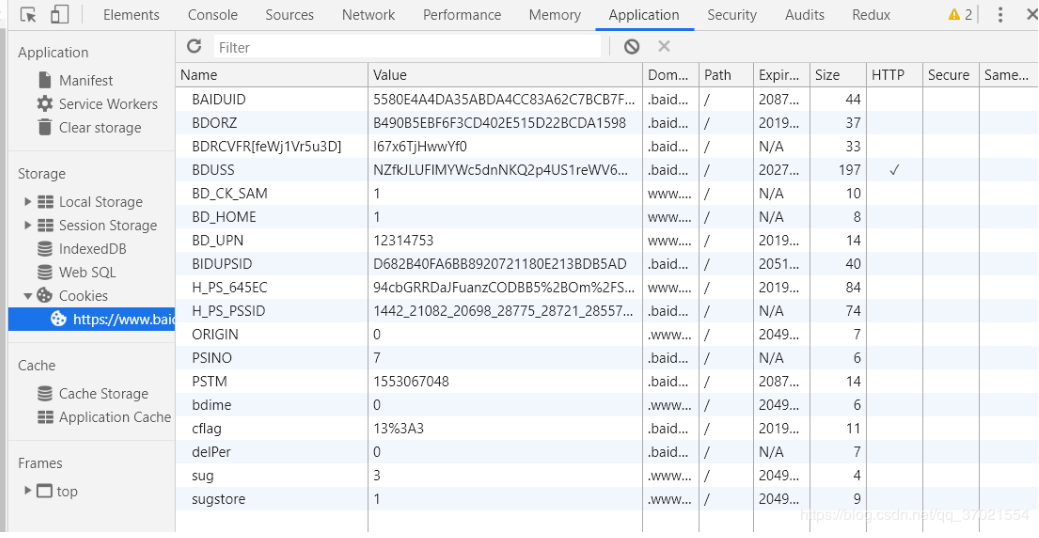This screenshot has width=1039, height=538.
Task: Open the DevTools three-dot menu
Action: click(x=1001, y=15)
